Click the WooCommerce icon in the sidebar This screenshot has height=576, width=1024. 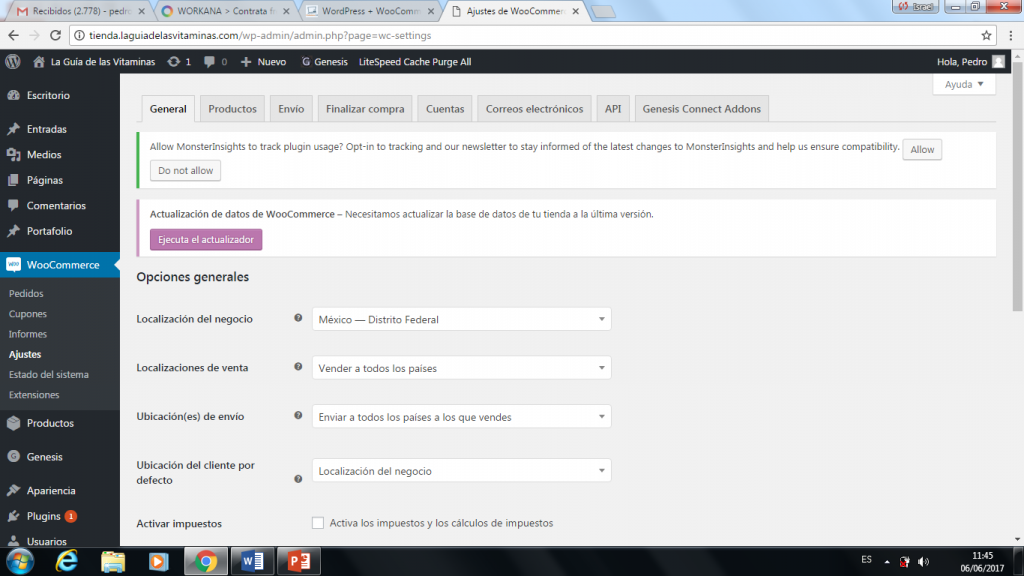[14, 265]
